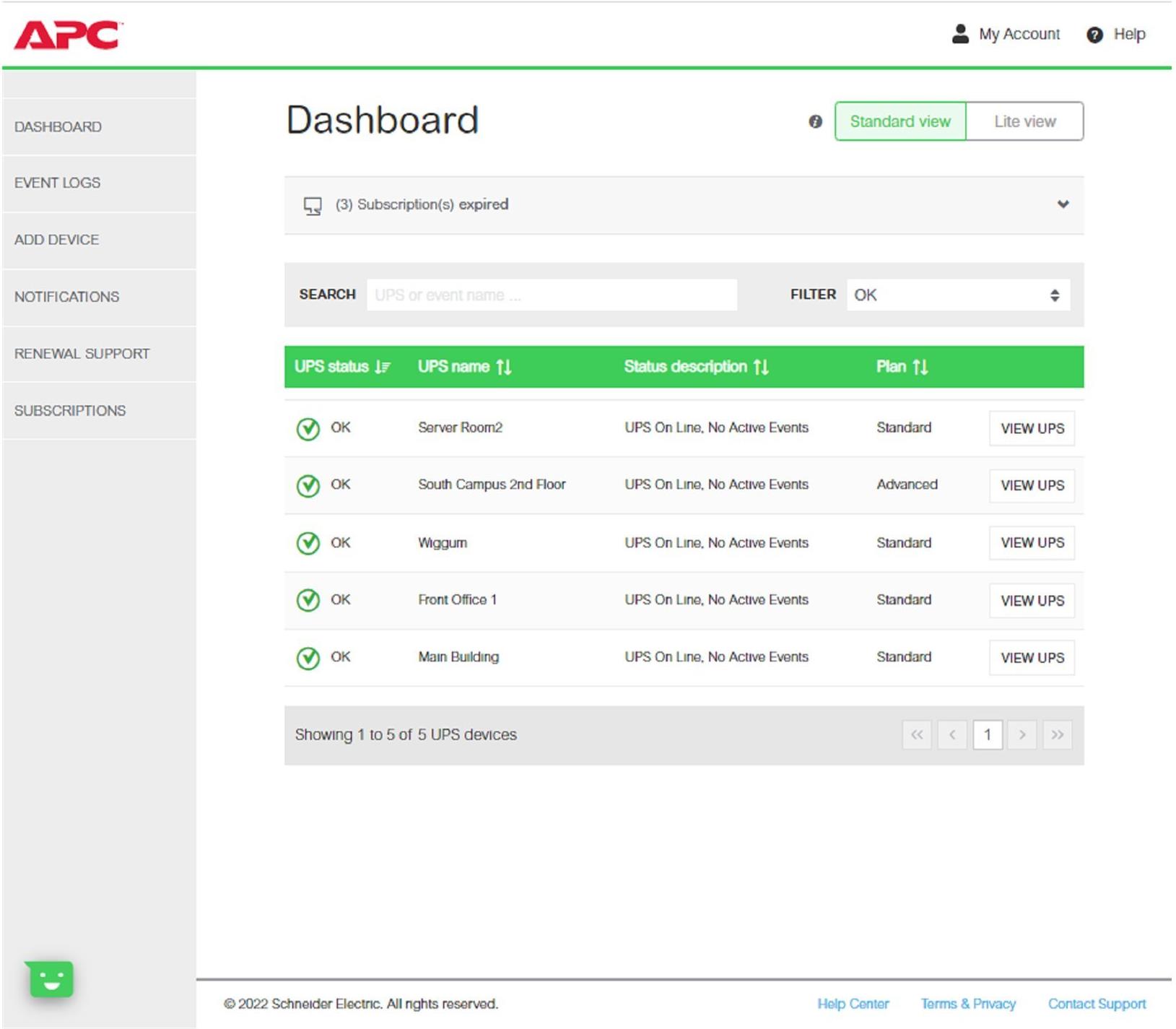Image resolution: width=1176 pixels, height=1029 pixels.
Task: Click VIEW UPS for Main Building
Action: click(1031, 658)
